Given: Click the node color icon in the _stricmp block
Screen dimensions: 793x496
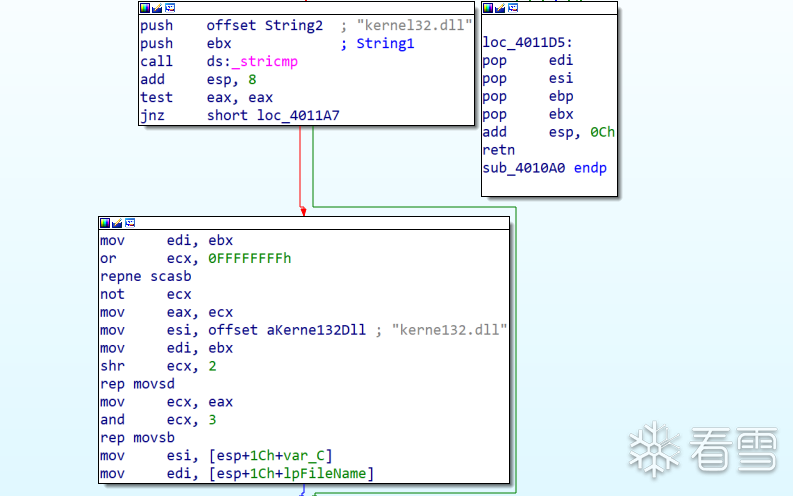Looking at the screenshot, I should [x=145, y=8].
